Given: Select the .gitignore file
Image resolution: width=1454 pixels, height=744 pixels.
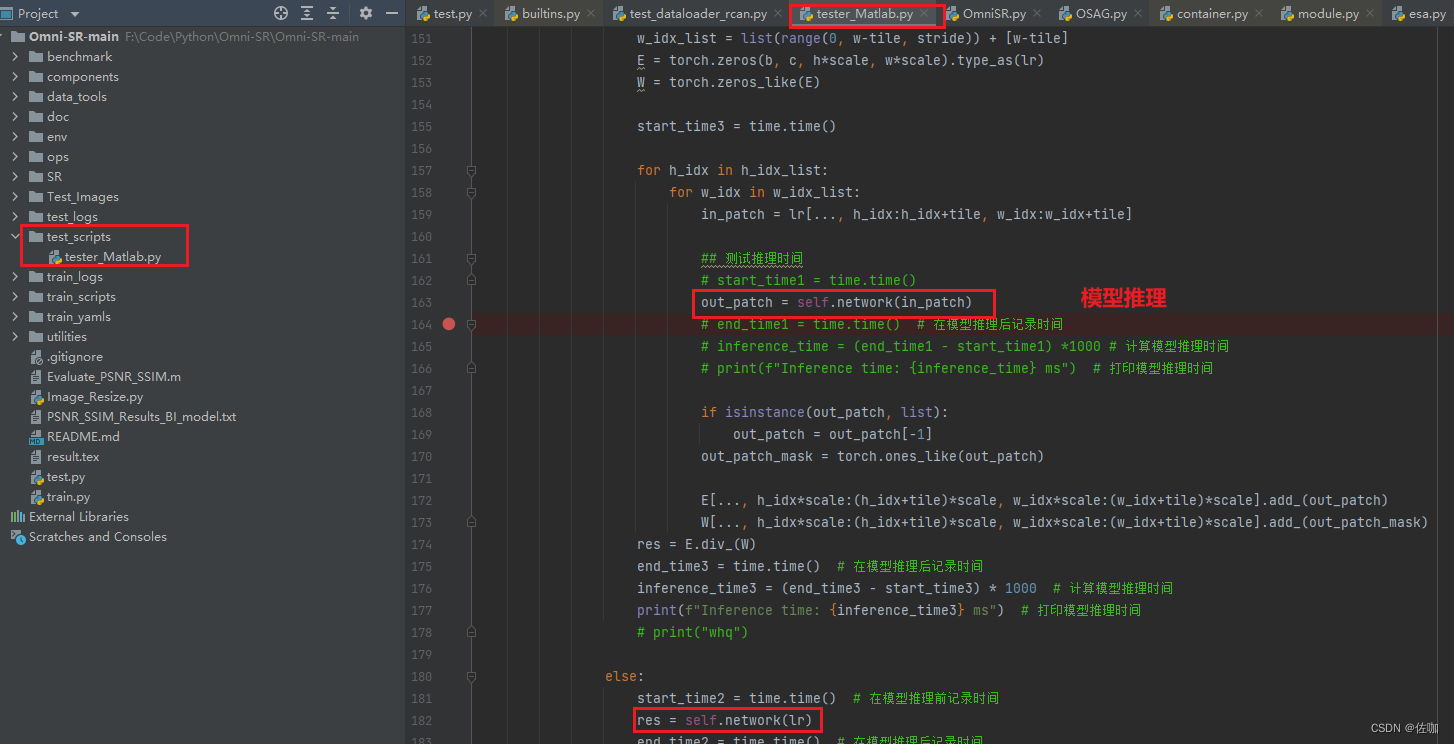Looking at the screenshot, I should coord(66,357).
